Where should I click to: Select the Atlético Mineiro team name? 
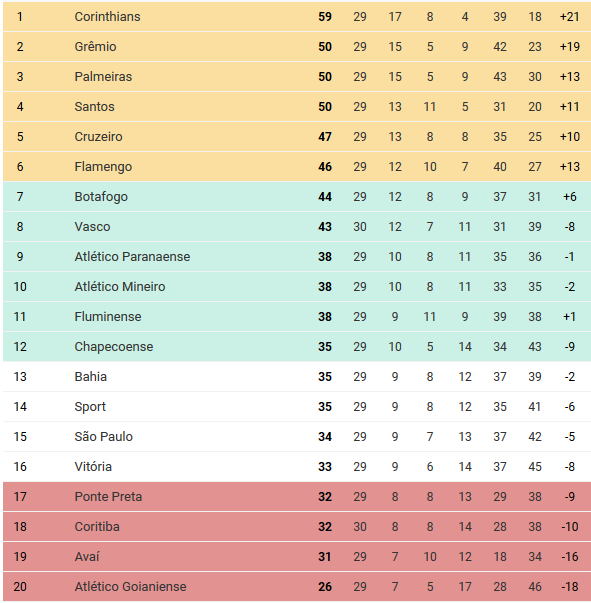(x=120, y=287)
